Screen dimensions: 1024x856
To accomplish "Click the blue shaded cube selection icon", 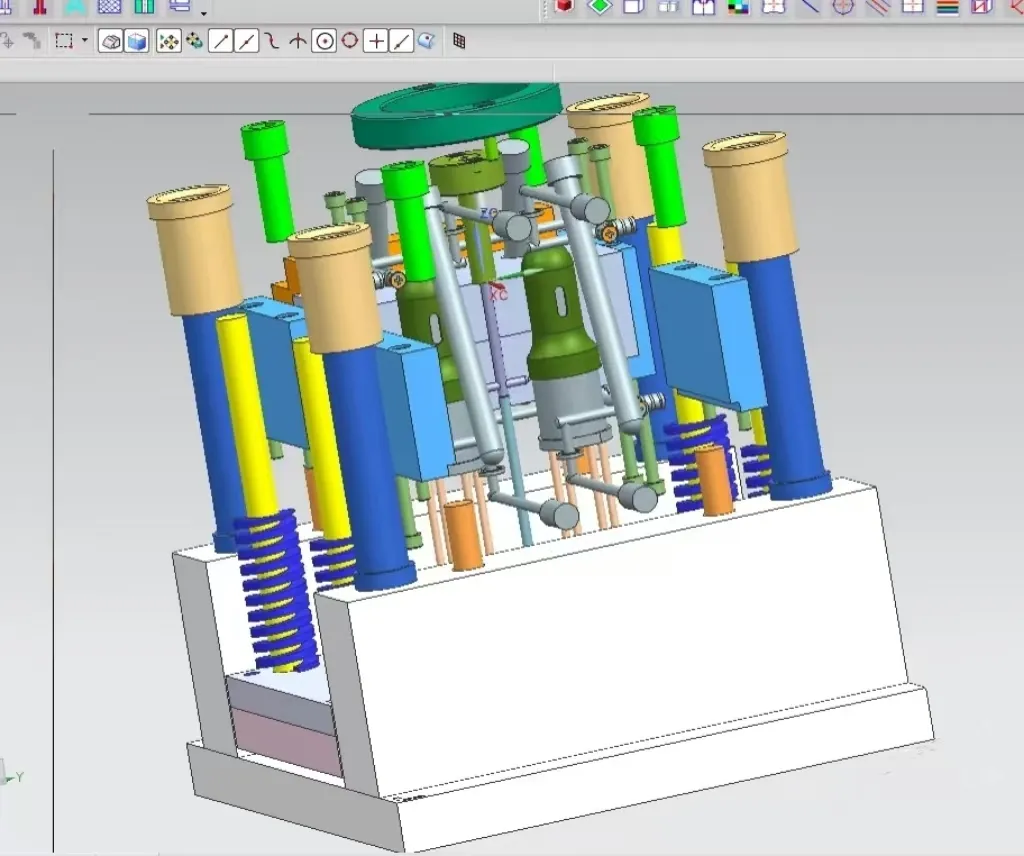I will coord(136,41).
